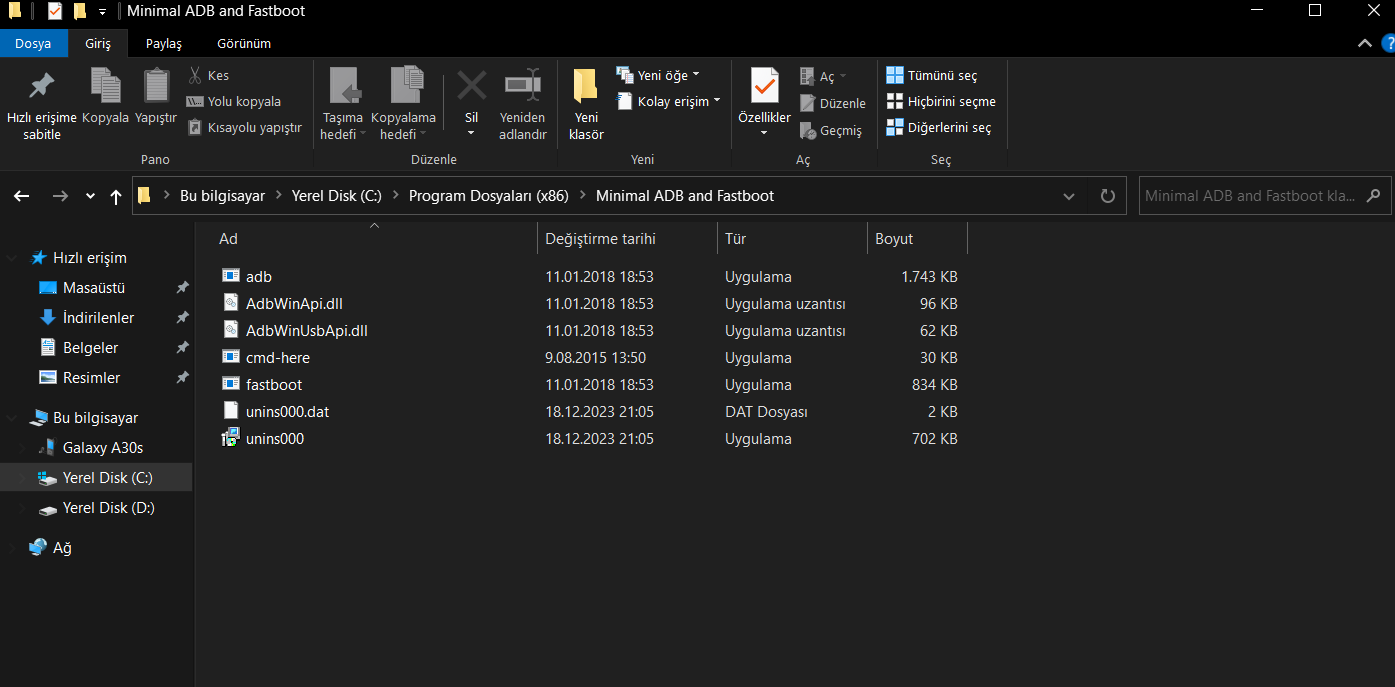The height and width of the screenshot is (687, 1395).
Task: Sort by the Boyut column header
Action: (917, 239)
